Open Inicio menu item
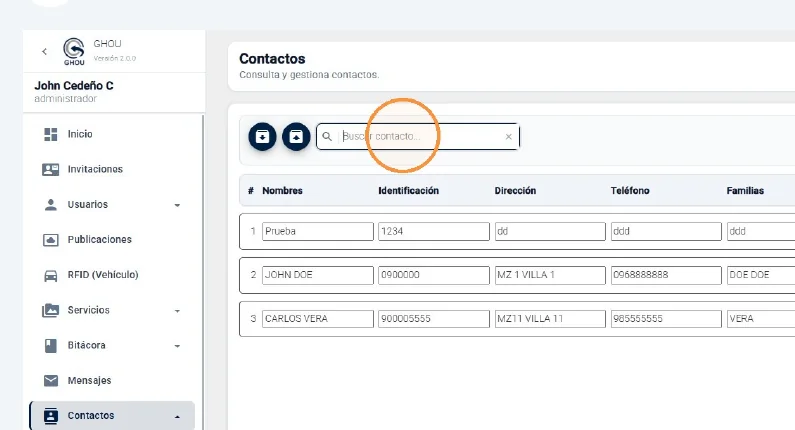 pos(80,134)
